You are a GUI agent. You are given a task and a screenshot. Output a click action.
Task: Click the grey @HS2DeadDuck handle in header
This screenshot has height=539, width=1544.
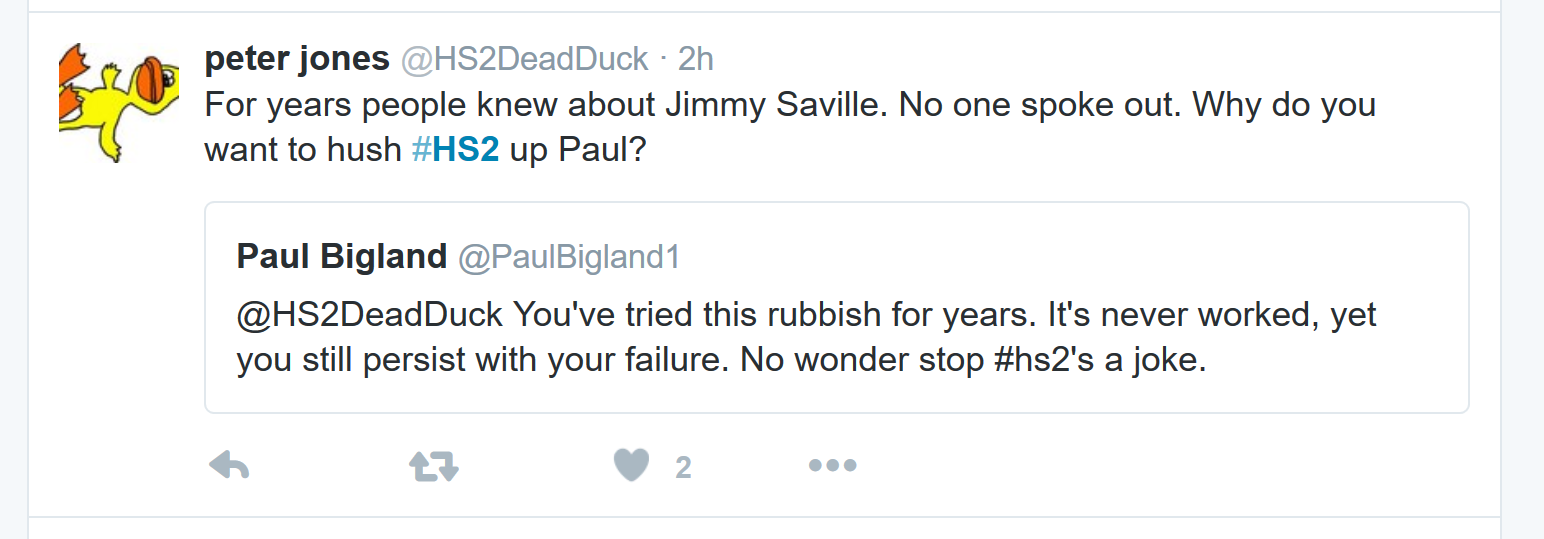[x=525, y=59]
